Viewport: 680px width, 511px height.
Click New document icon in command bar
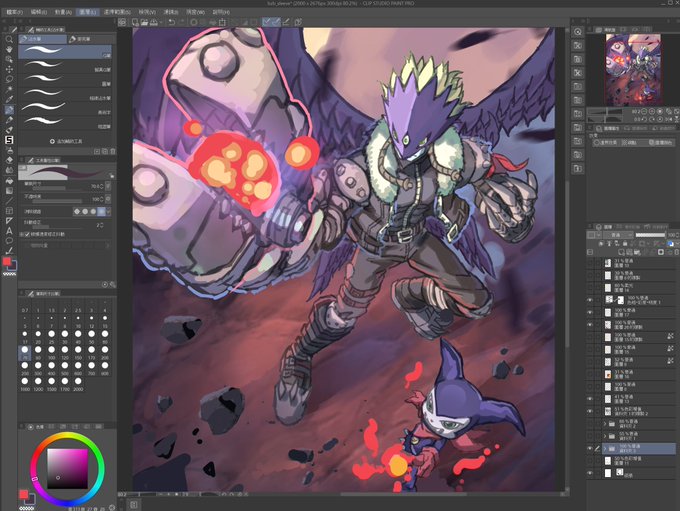(135, 22)
